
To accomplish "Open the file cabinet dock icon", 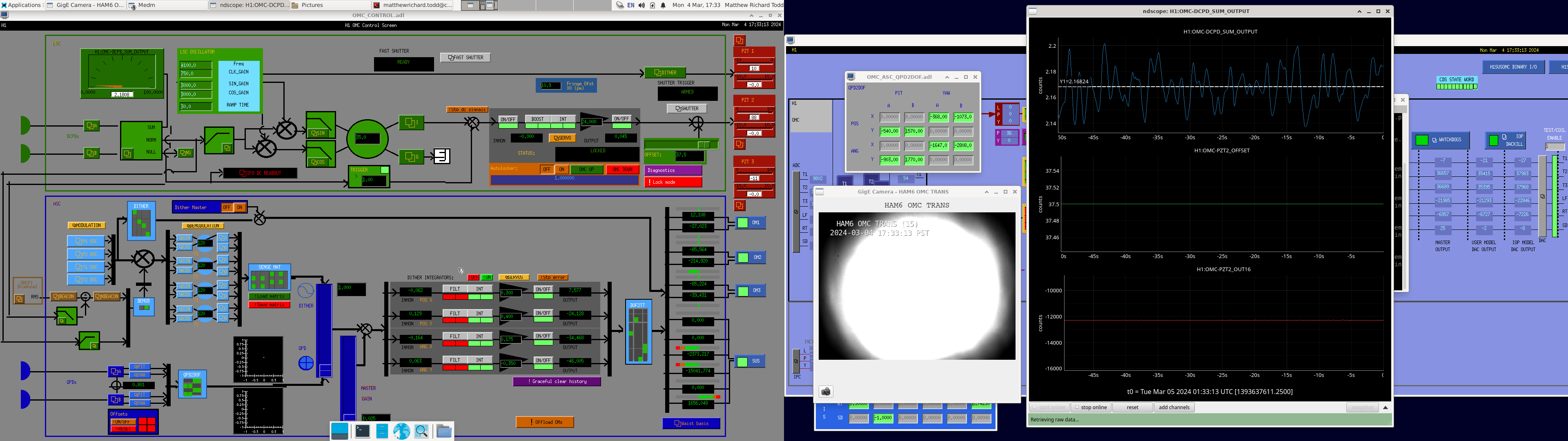I will coord(382,431).
